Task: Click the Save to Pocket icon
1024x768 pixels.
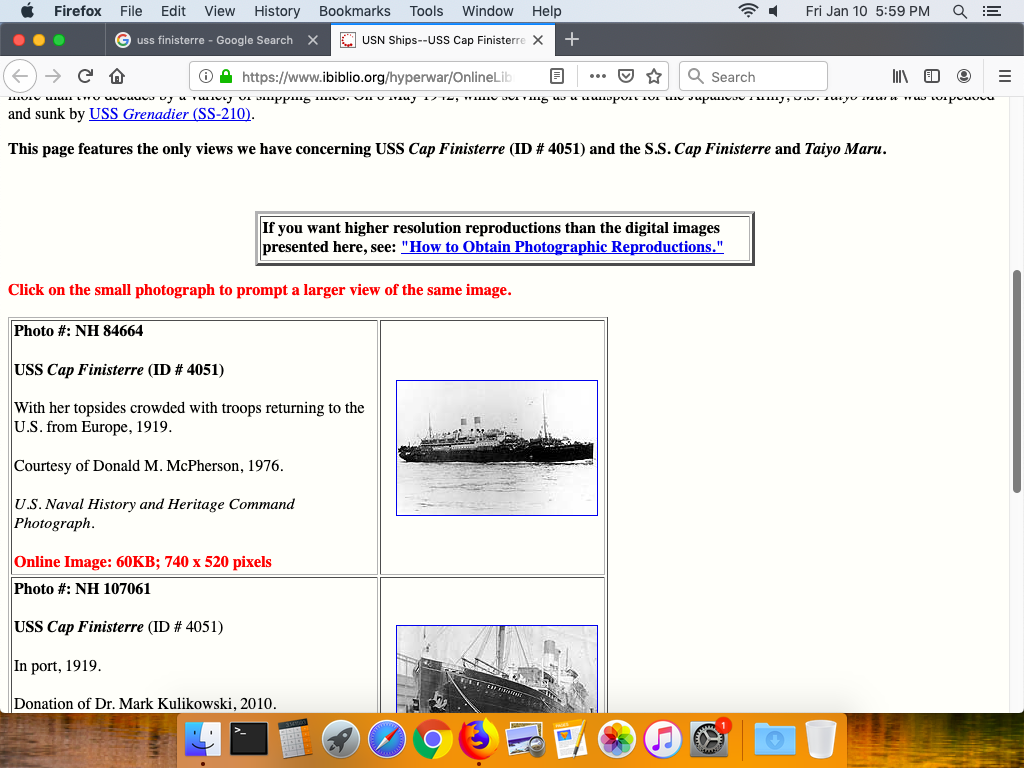Action: (x=626, y=77)
